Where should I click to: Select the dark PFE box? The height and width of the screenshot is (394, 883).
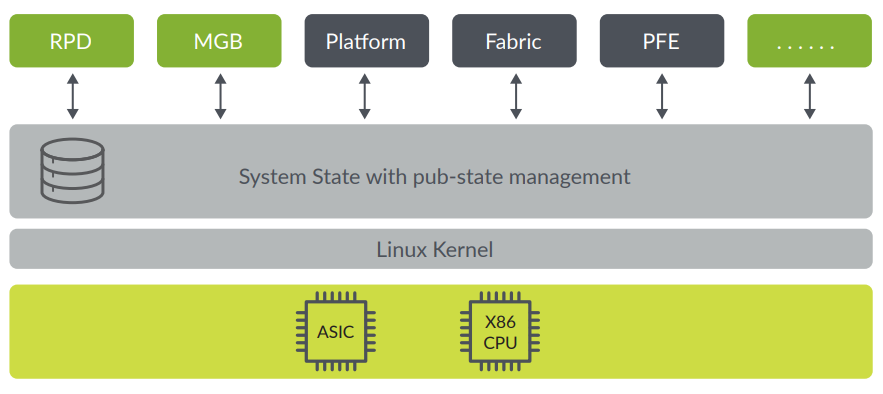[662, 41]
